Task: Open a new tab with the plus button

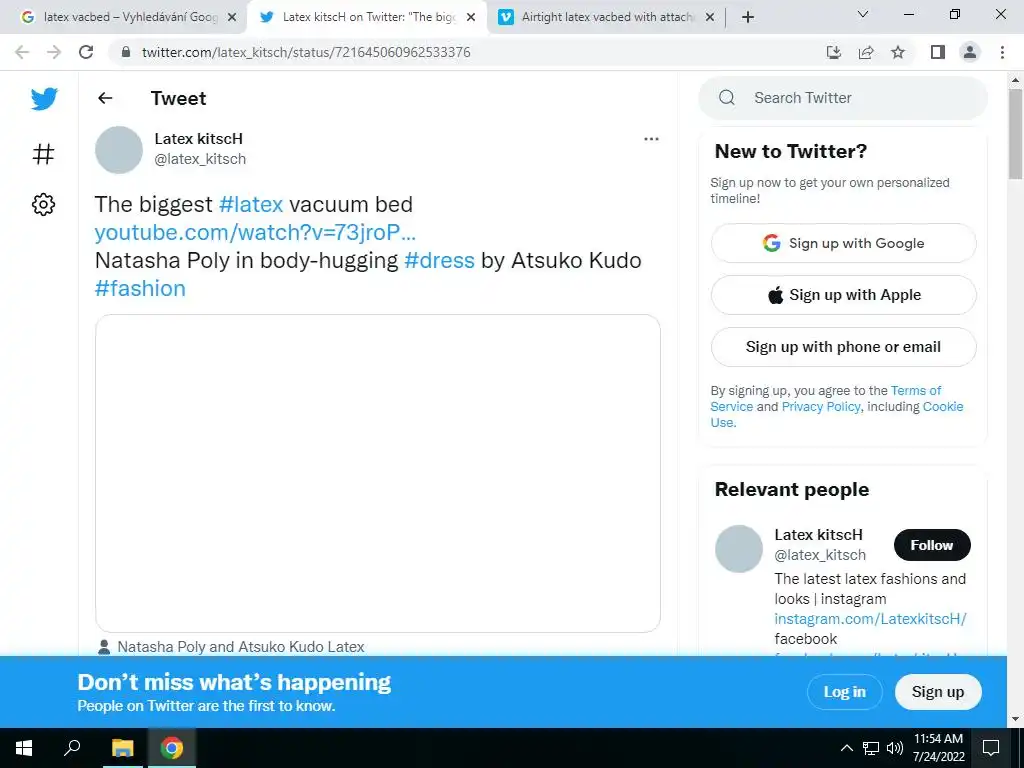Action: pyautogui.click(x=748, y=17)
